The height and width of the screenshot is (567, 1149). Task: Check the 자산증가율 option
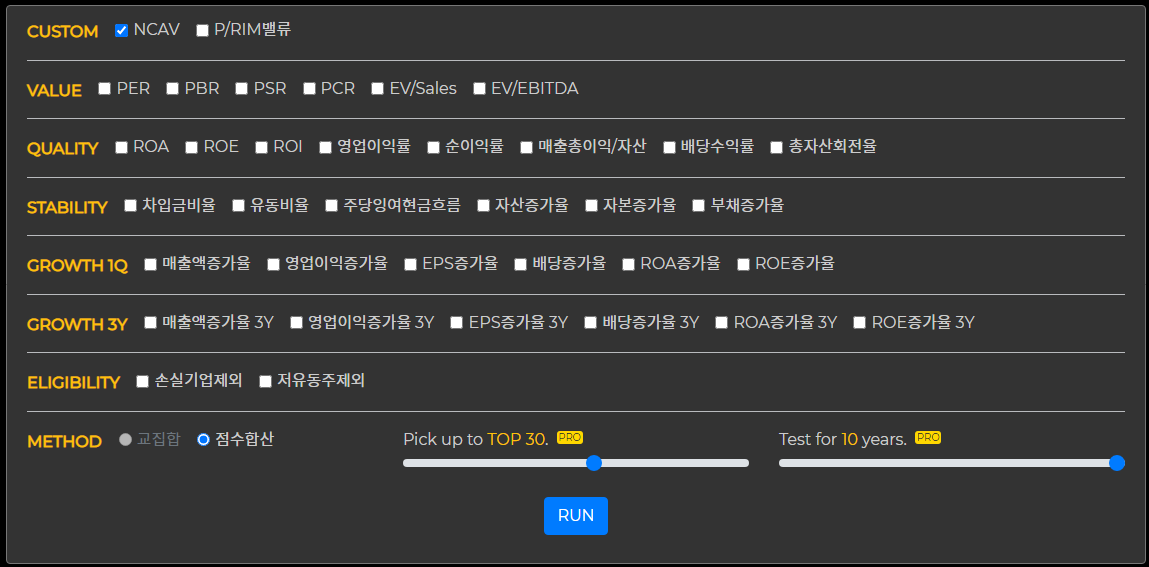pyautogui.click(x=483, y=205)
